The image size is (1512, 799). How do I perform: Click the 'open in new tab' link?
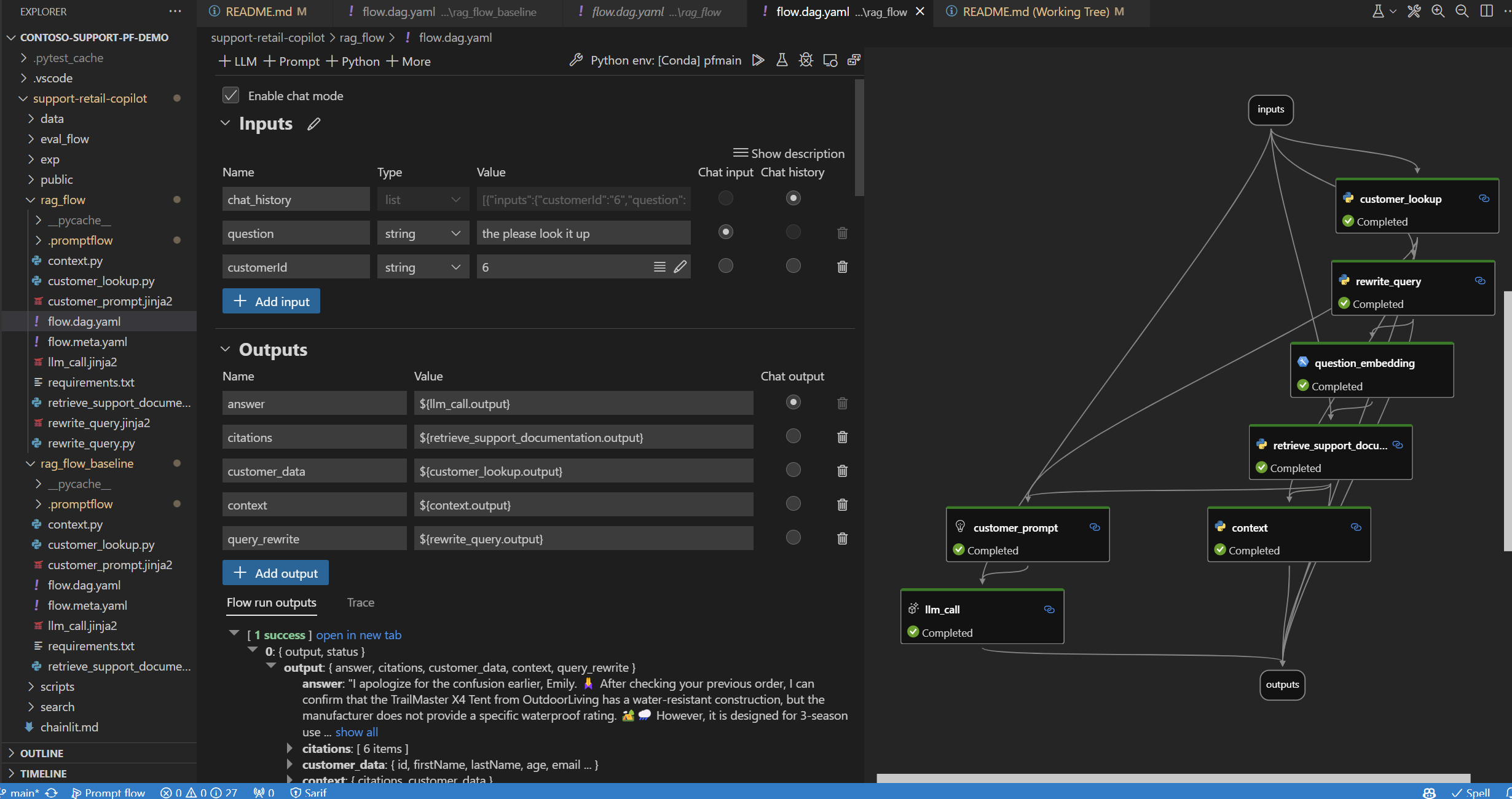pyautogui.click(x=358, y=635)
